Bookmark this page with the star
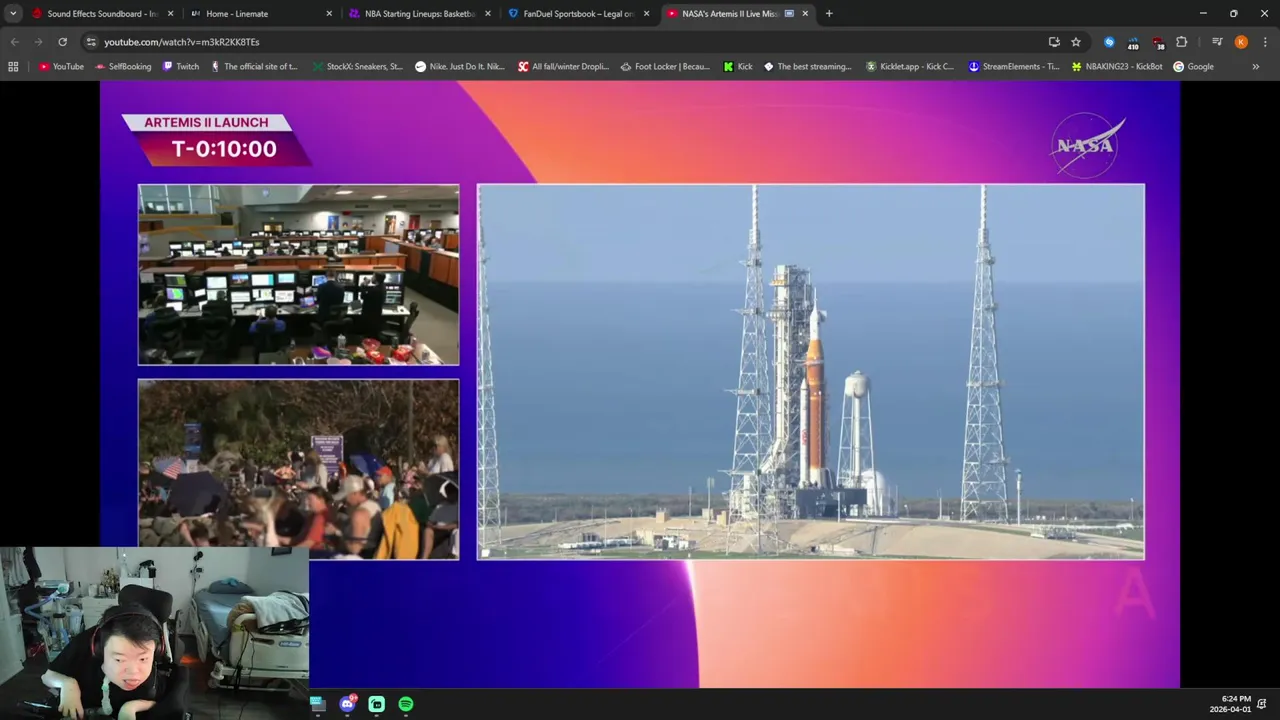Image resolution: width=1280 pixels, height=720 pixels. [1076, 42]
